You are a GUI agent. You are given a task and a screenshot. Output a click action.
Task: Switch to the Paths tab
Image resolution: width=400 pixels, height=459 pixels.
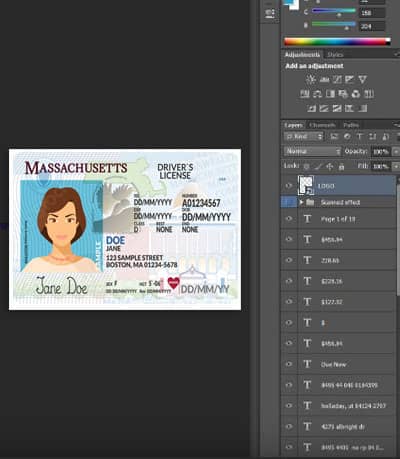pos(351,125)
